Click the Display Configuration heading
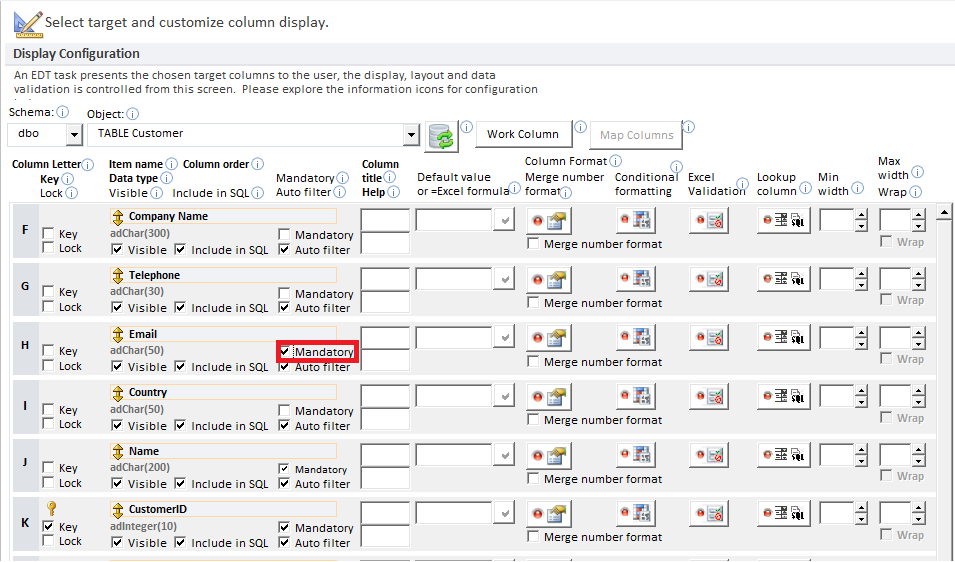The width and height of the screenshot is (955, 562). point(76,54)
